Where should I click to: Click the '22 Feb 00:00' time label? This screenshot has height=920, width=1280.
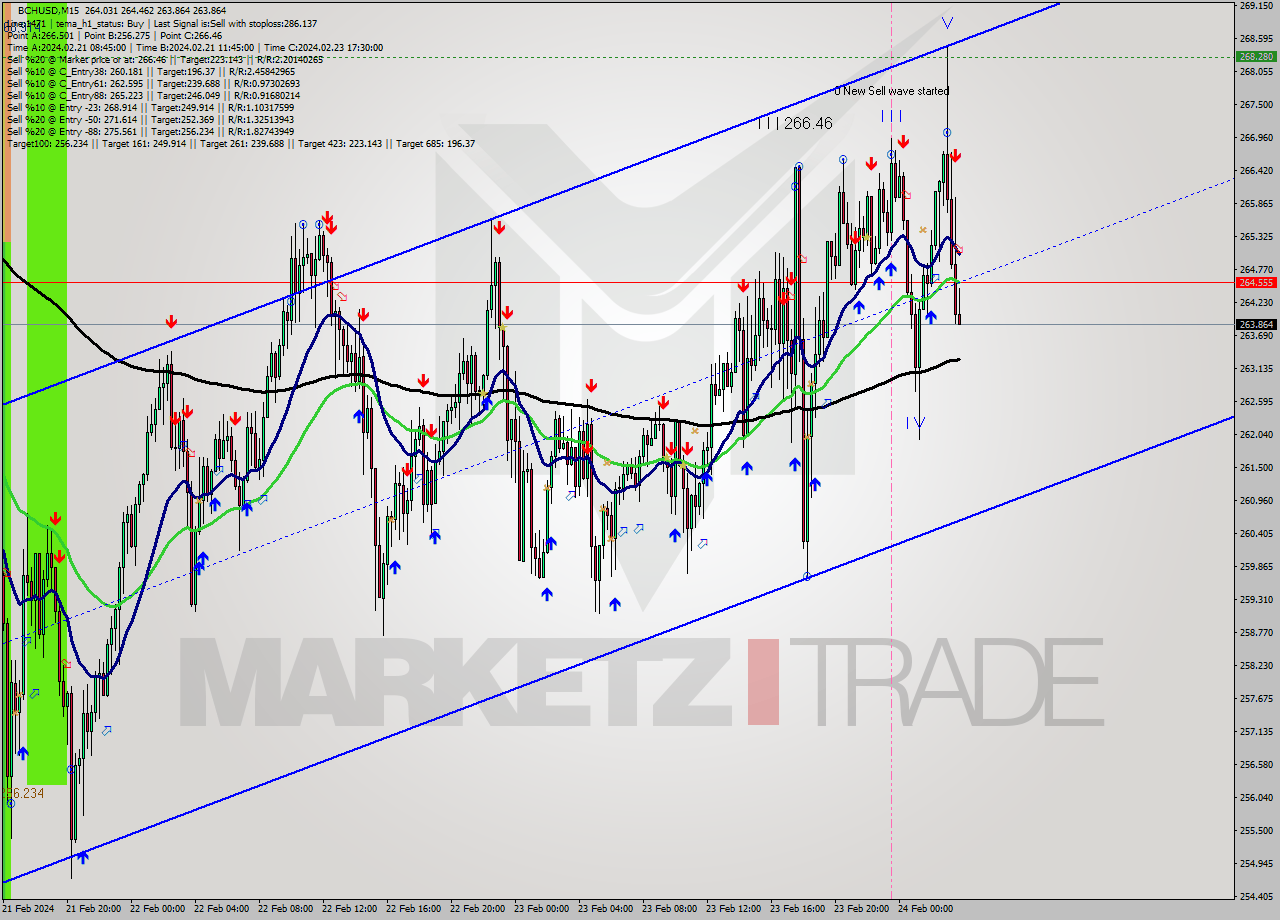coord(157,910)
